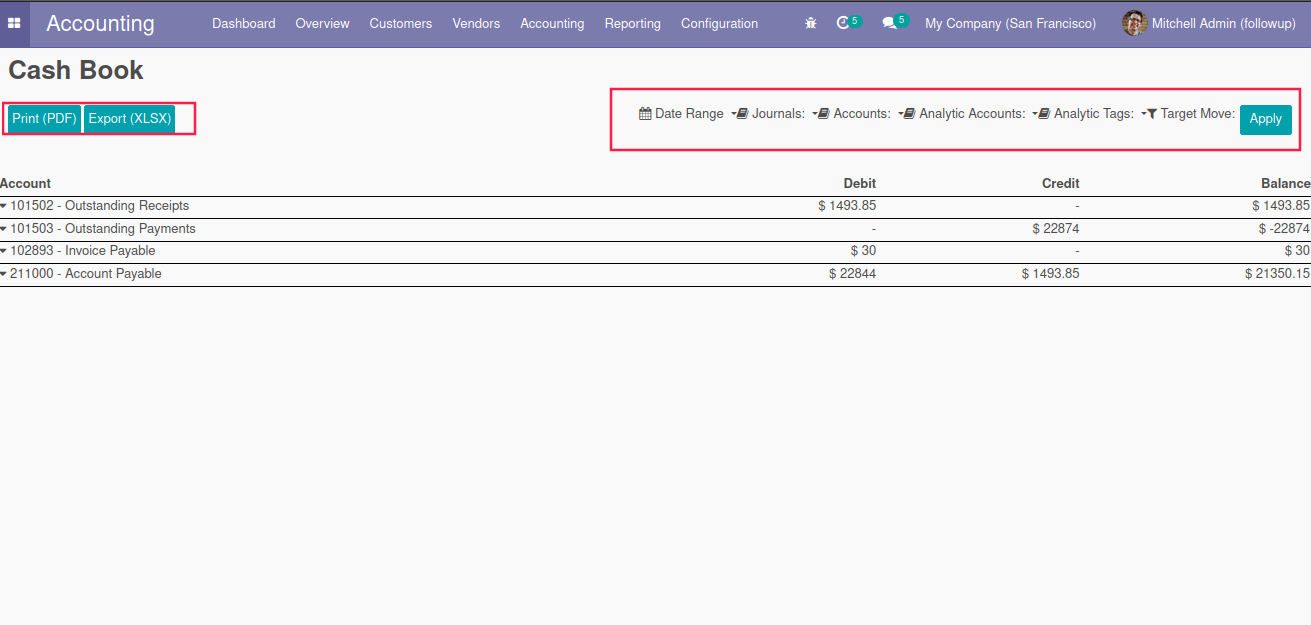The width and height of the screenshot is (1311, 625).
Task: Open the Reporting menu
Action: [x=633, y=23]
